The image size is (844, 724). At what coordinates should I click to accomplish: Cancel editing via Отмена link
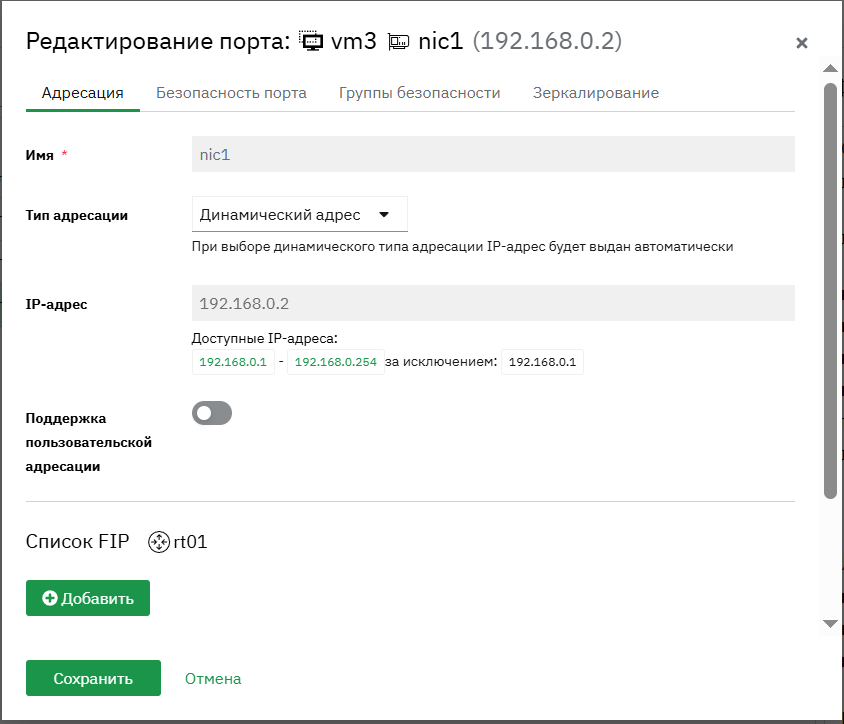(213, 679)
